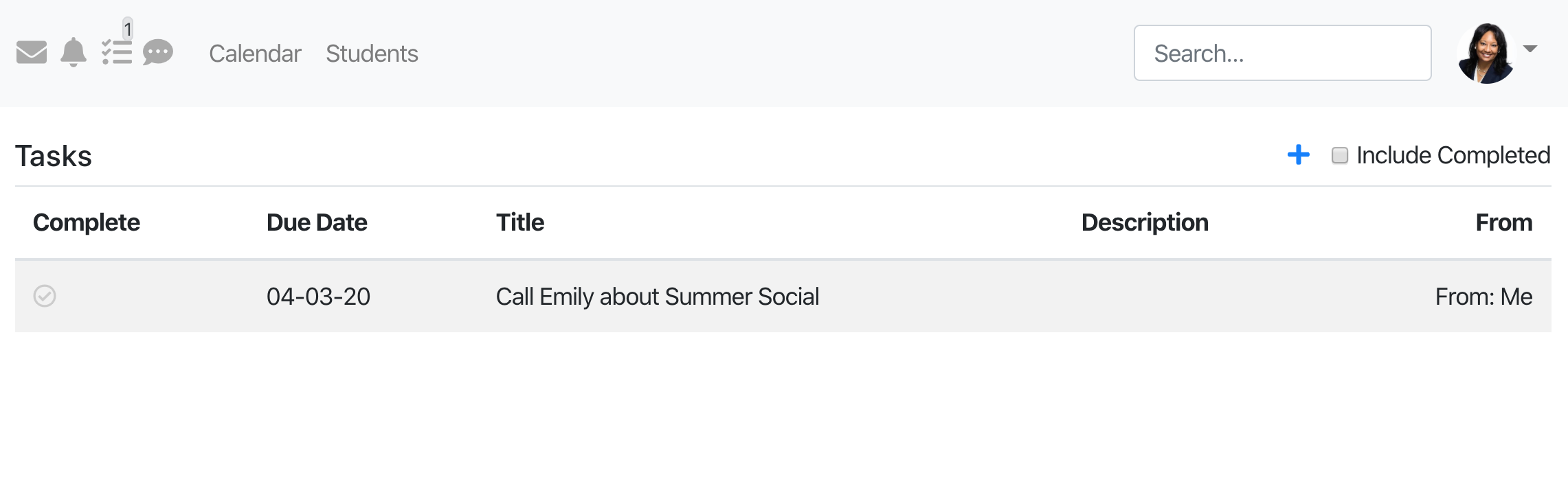Image resolution: width=1568 pixels, height=497 pixels.
Task: Click the notifications bell icon
Action: pos(74,53)
